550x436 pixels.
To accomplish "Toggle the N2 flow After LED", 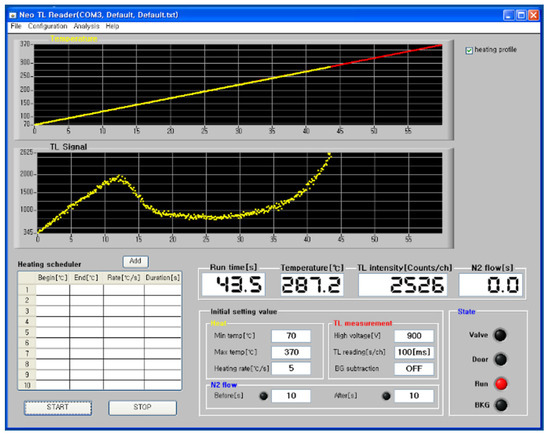I will click(x=386, y=396).
